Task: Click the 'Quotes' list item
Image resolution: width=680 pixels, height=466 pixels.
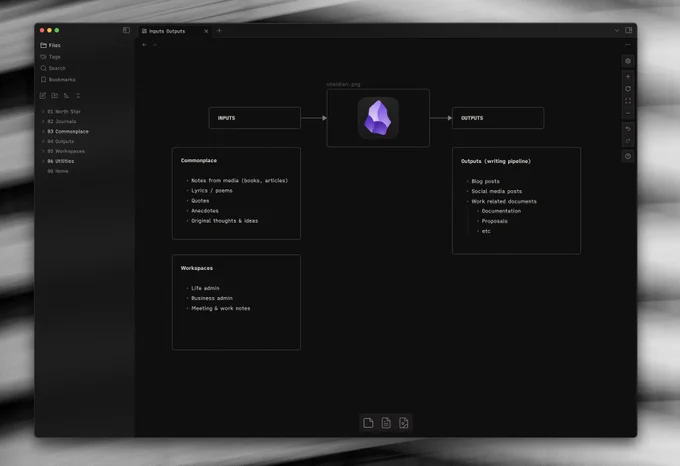Action: coord(200,201)
